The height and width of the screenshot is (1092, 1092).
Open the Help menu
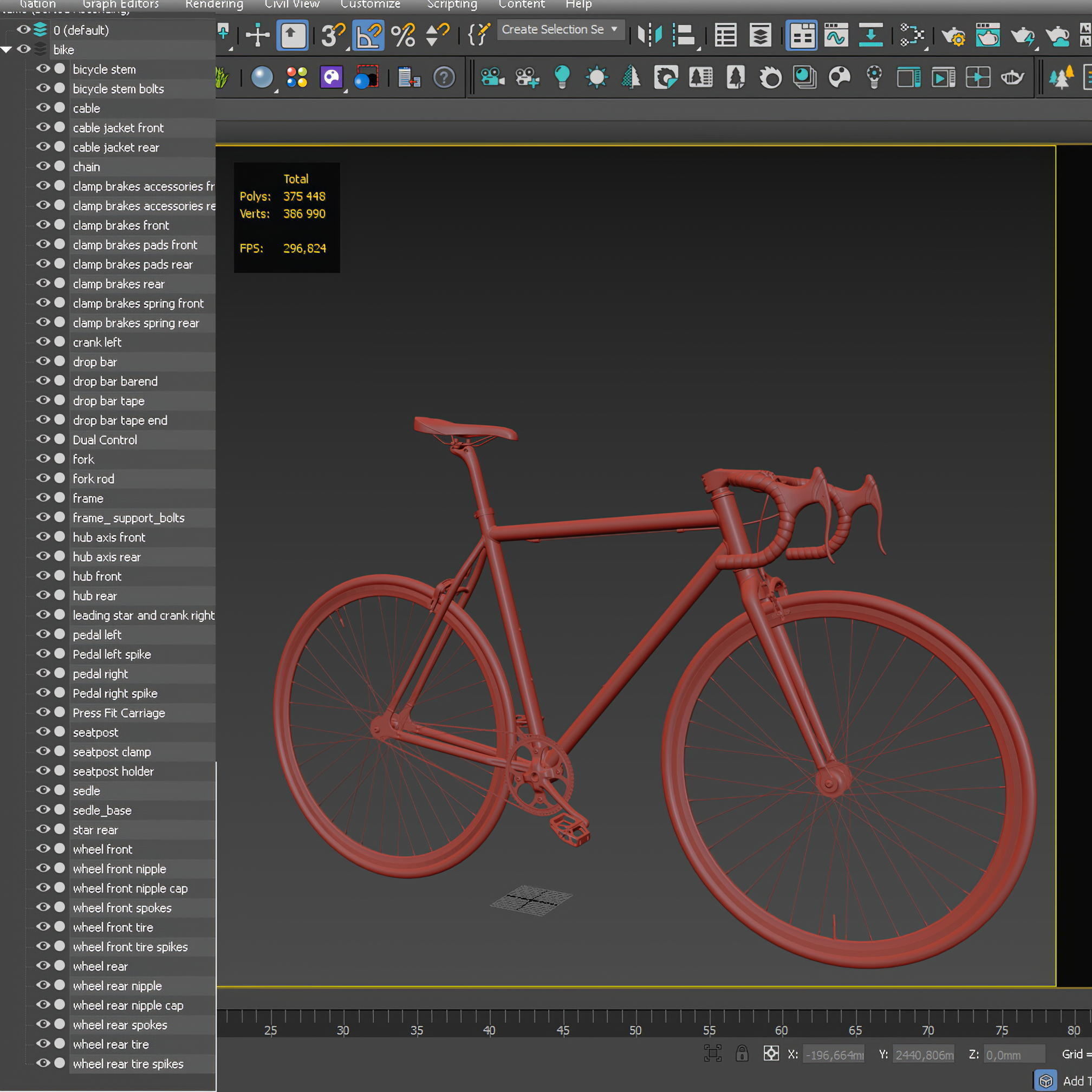[579, 4]
